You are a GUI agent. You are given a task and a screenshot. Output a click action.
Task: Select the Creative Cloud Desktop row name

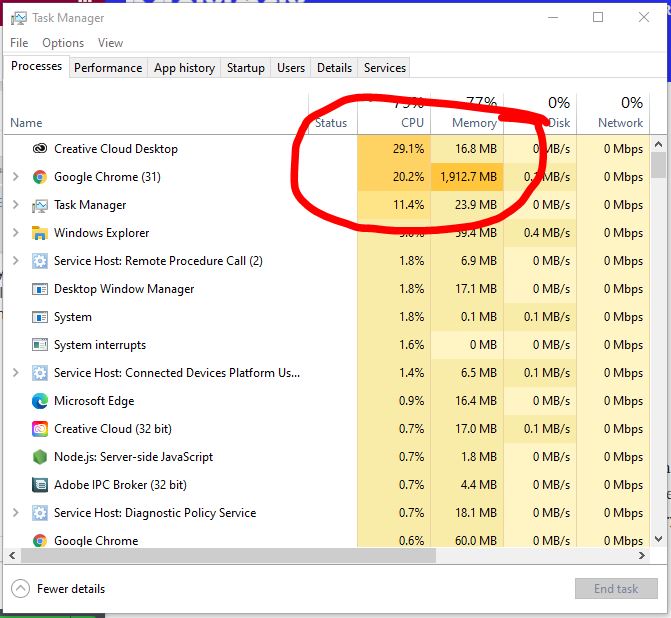pyautogui.click(x=116, y=149)
